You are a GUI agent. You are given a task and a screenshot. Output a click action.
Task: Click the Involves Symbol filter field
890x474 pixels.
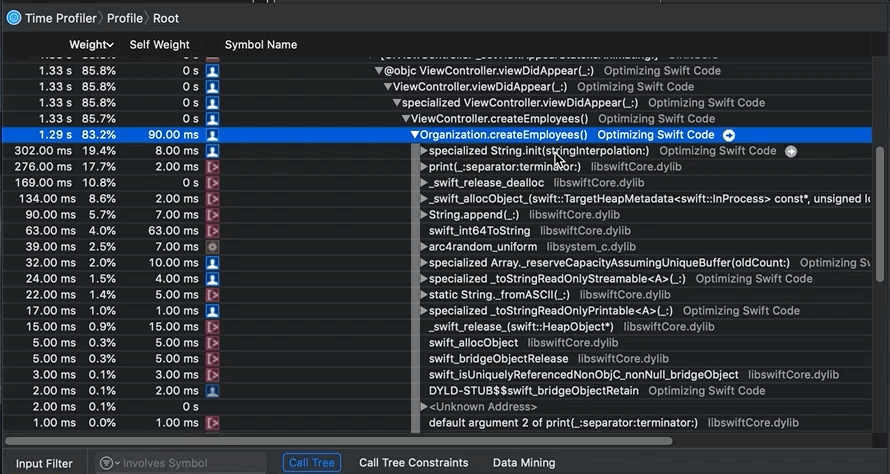point(185,463)
